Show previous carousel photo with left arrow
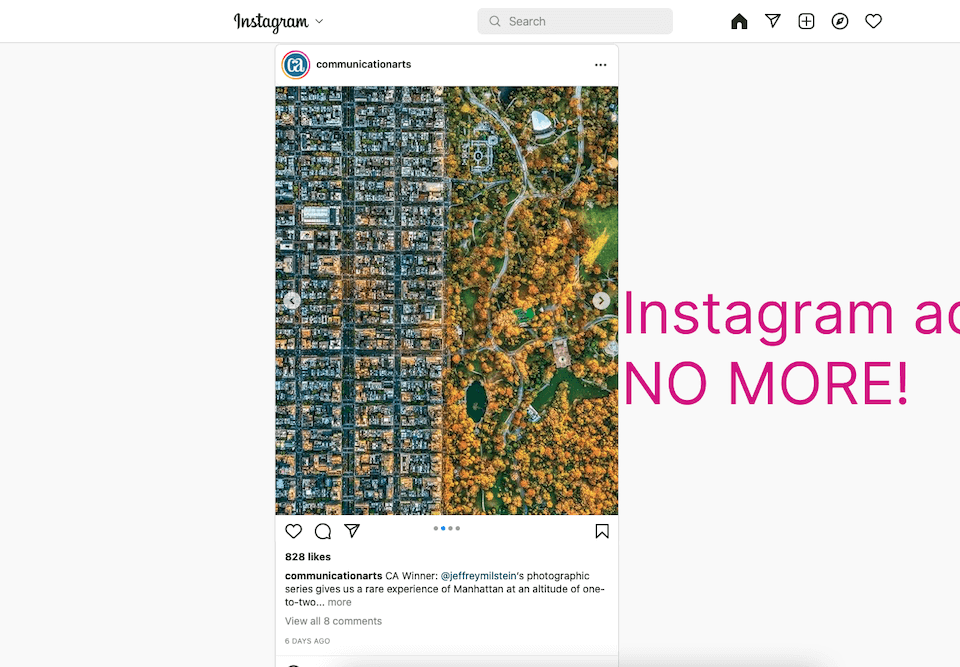The height and width of the screenshot is (667, 960). tap(292, 300)
